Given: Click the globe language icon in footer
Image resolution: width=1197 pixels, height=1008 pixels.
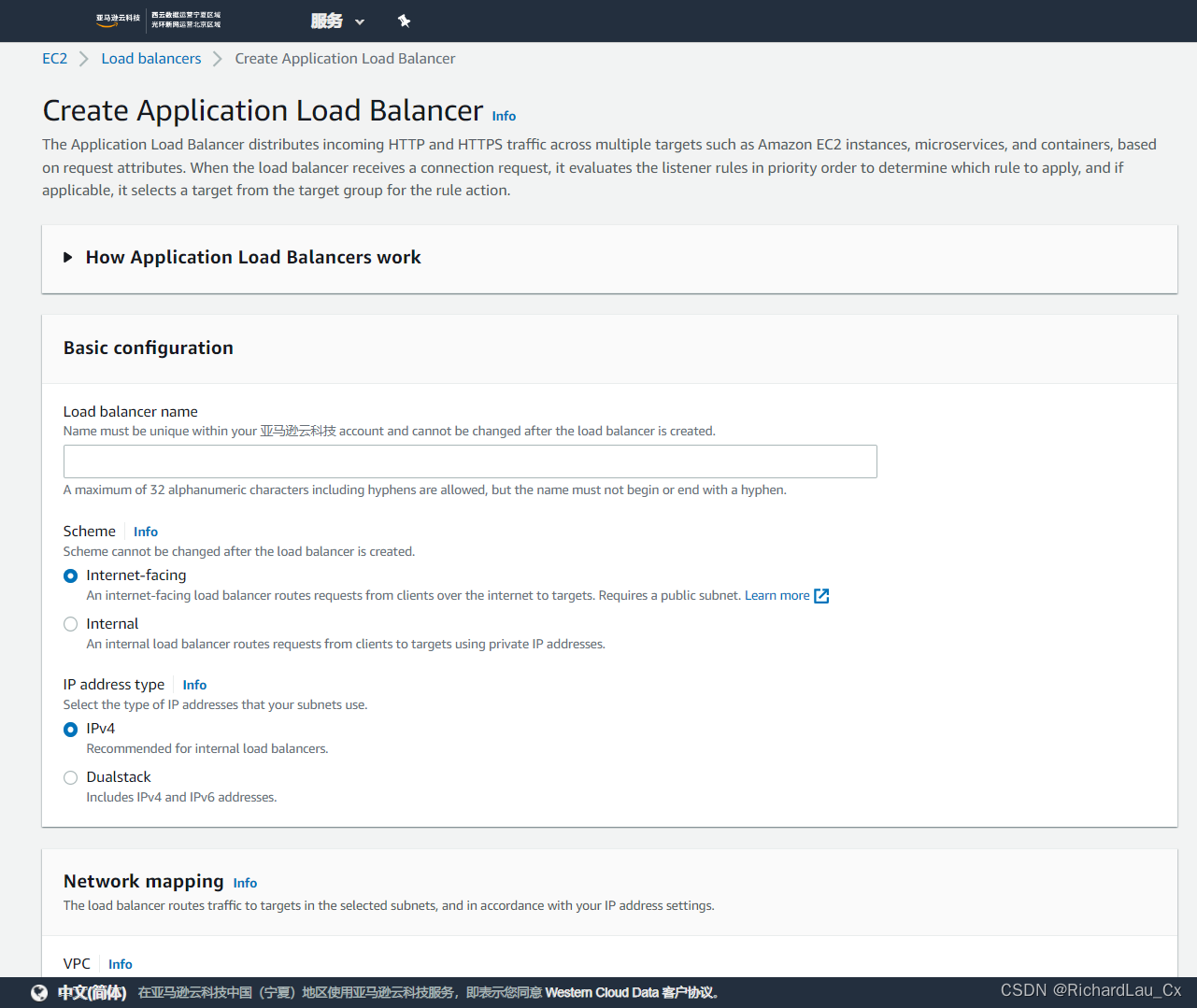Looking at the screenshot, I should tap(39, 992).
